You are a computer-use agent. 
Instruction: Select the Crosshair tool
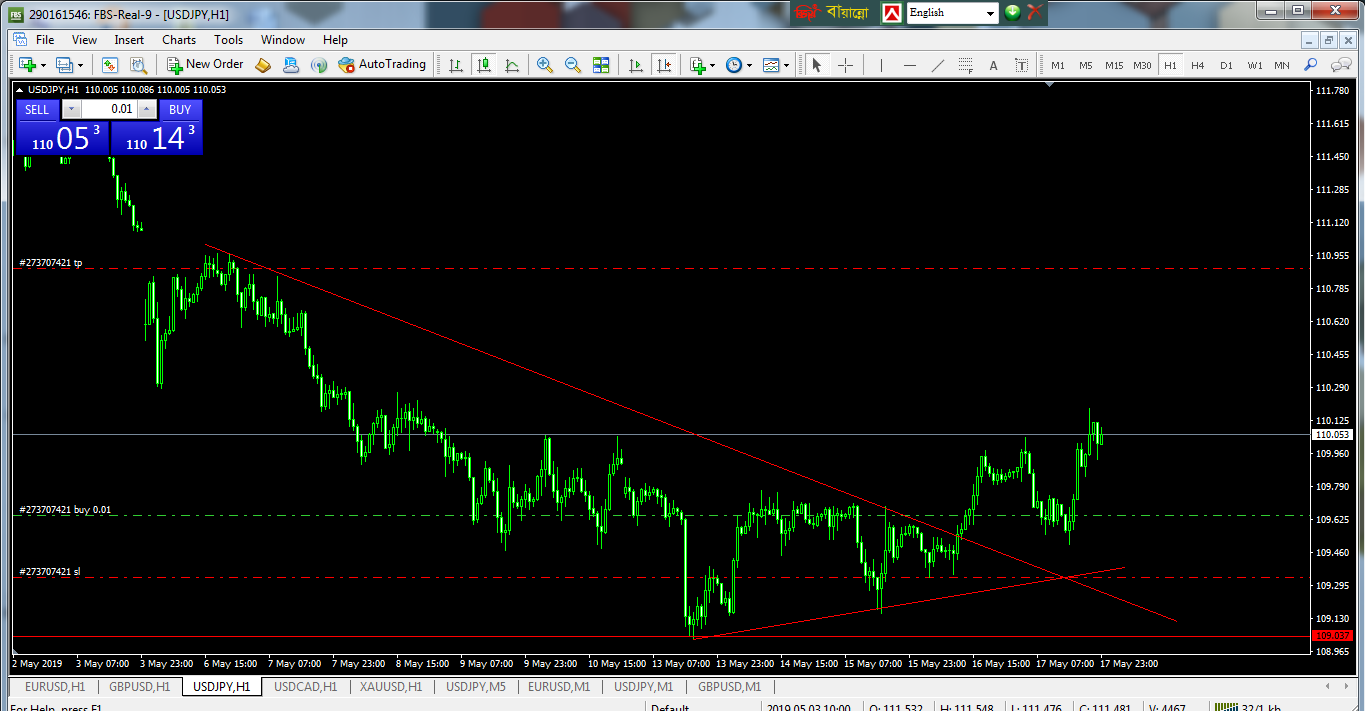click(845, 65)
